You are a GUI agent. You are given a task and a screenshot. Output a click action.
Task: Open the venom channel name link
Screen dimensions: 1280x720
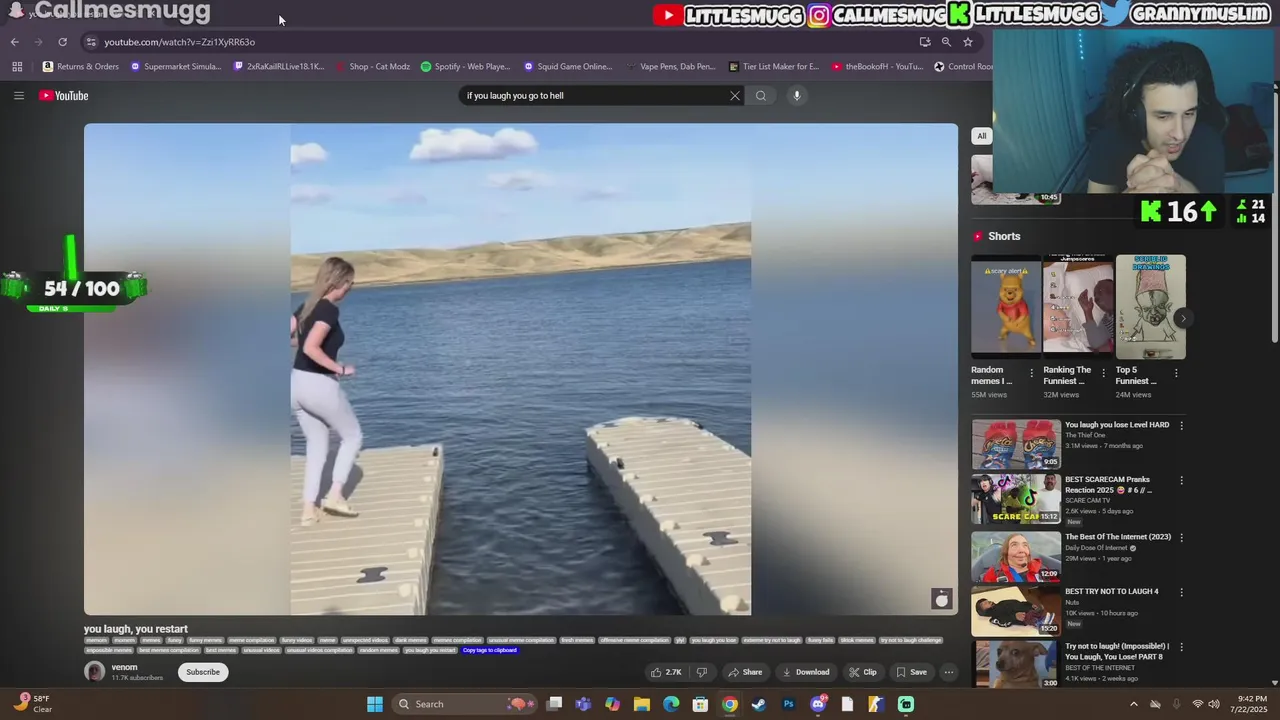point(125,667)
